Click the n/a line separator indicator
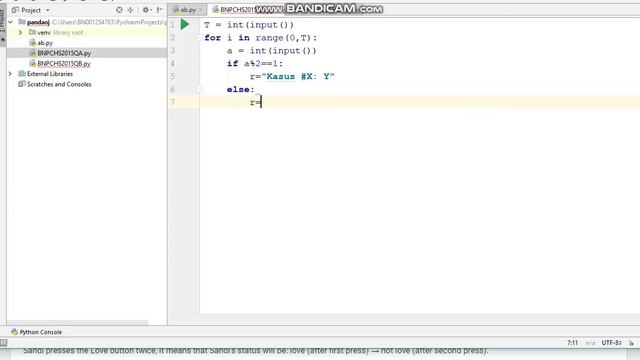Screen dimensions: 640x360 tap(590, 343)
